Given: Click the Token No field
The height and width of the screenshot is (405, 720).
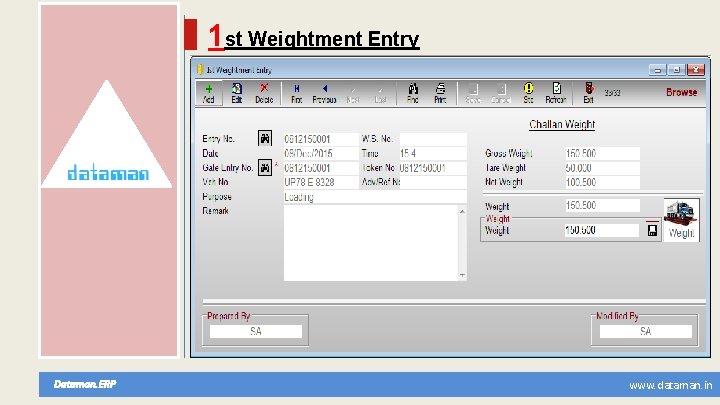Looking at the screenshot, I should pos(433,168).
